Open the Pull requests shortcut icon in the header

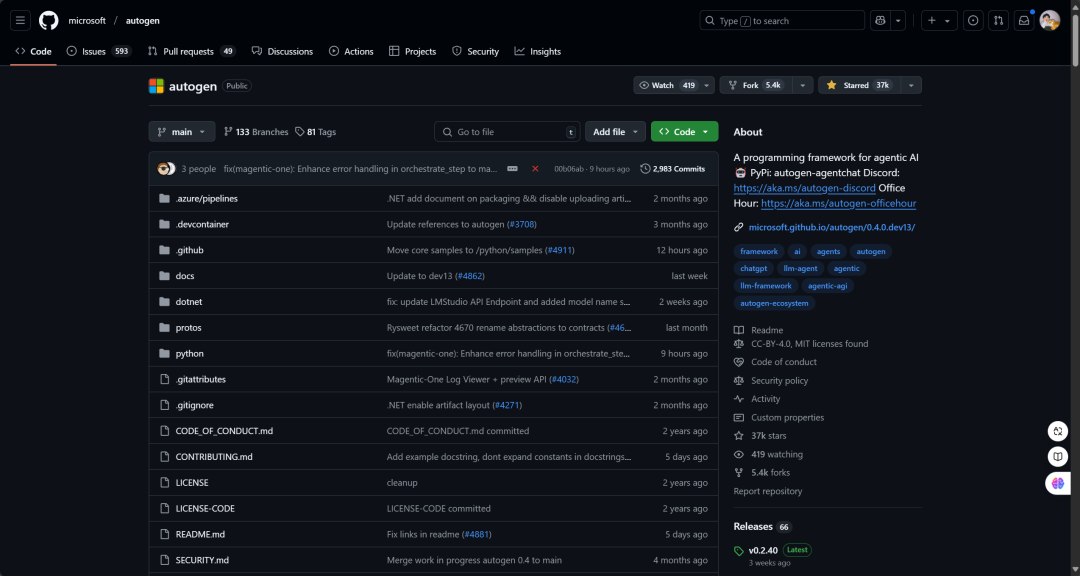(998, 21)
